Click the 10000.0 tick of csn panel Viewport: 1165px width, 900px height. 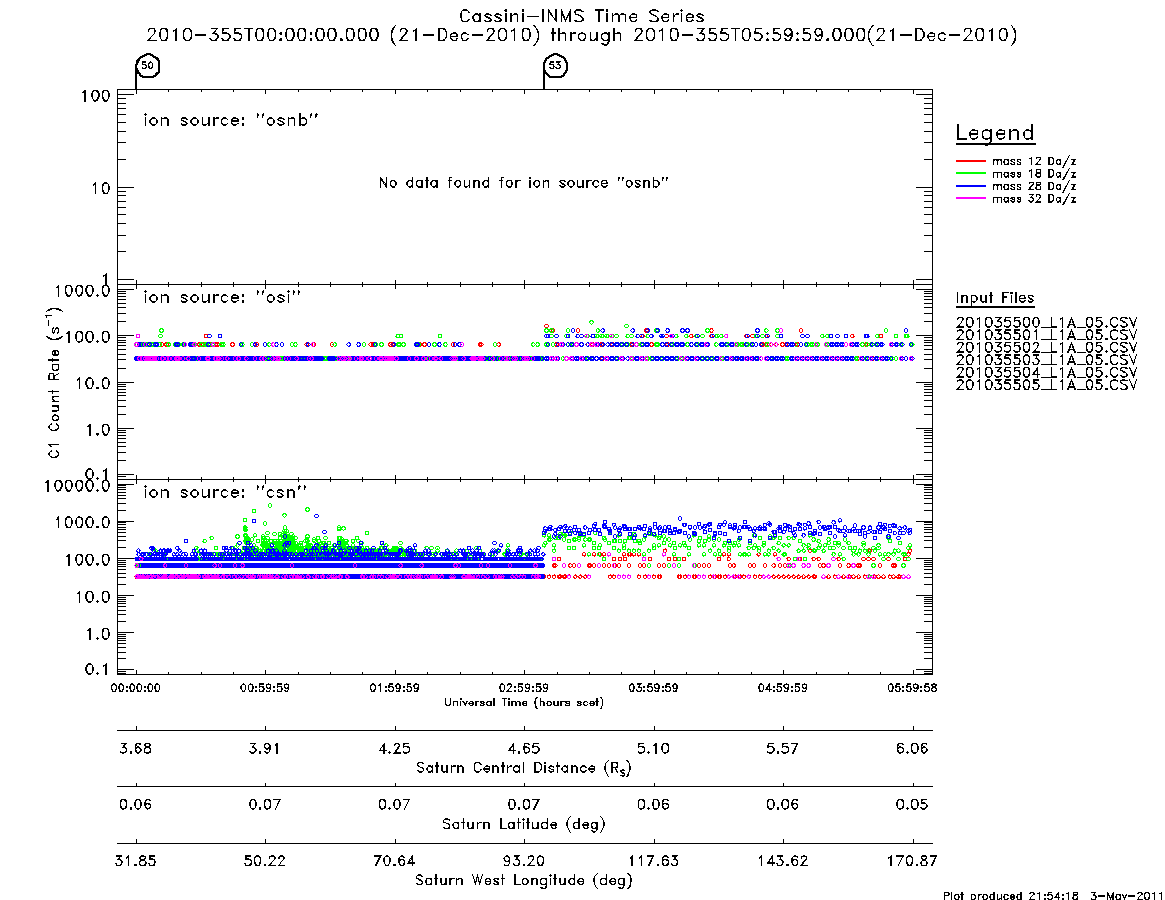(x=77, y=487)
